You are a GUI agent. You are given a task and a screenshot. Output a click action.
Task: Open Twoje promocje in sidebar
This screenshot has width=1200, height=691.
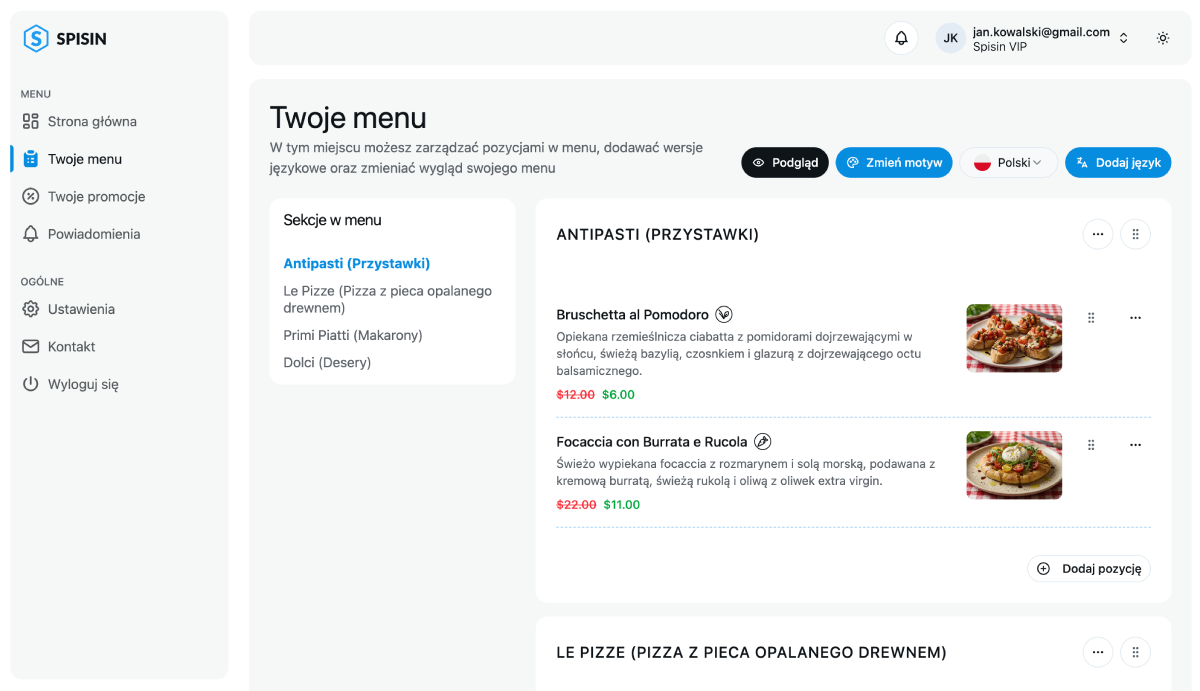[96, 197]
